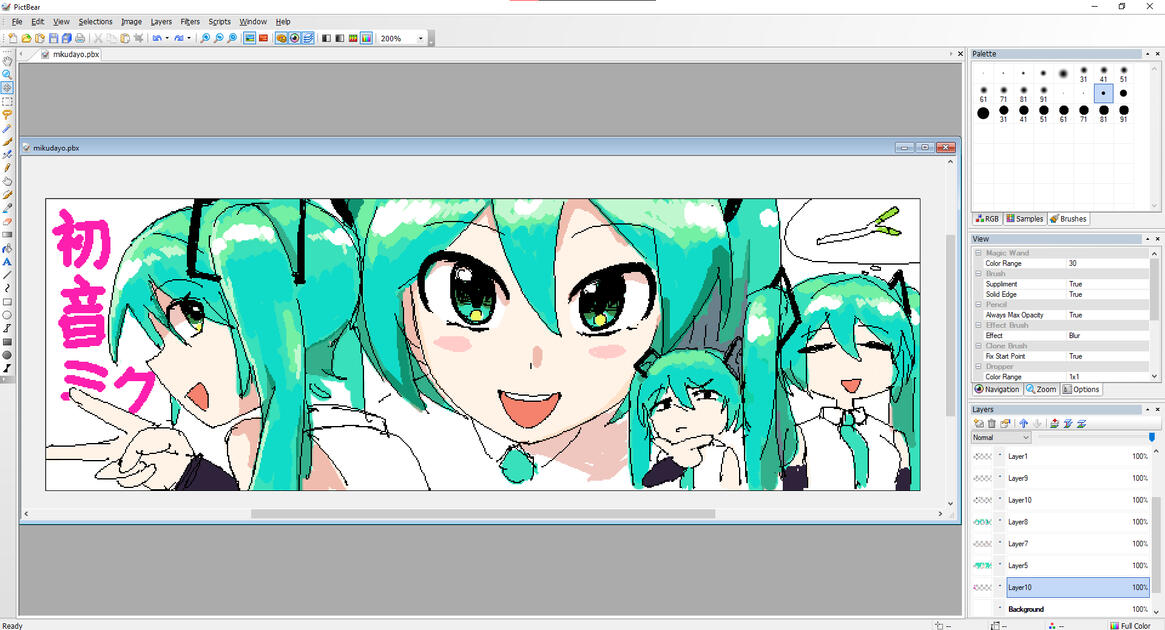Image resolution: width=1165 pixels, height=630 pixels.
Task: Pick the Lasso selection tool
Action: (x=7, y=115)
